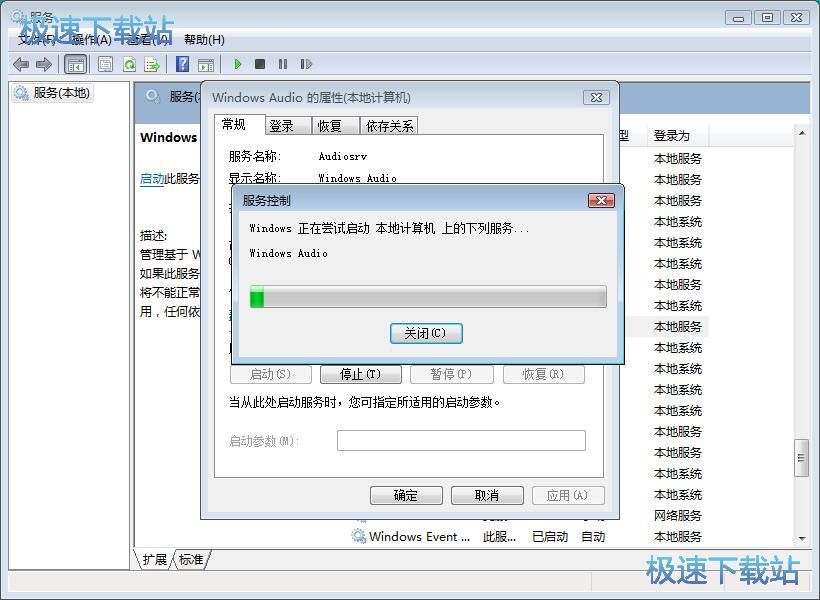The image size is (820, 600).
Task: Click the services list scroll down arrow
Action: point(802,538)
